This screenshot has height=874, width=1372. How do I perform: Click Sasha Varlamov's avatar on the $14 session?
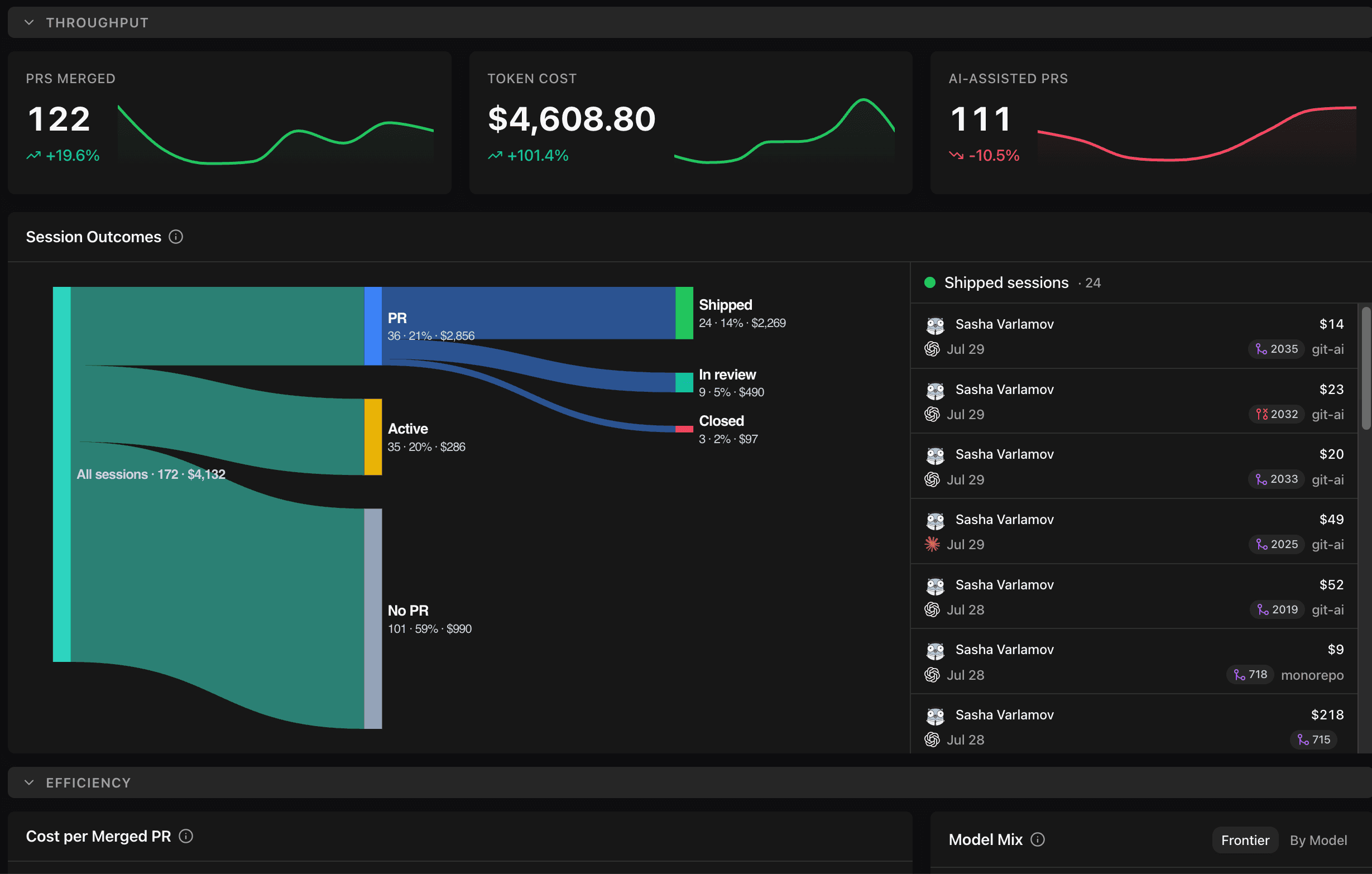935,325
